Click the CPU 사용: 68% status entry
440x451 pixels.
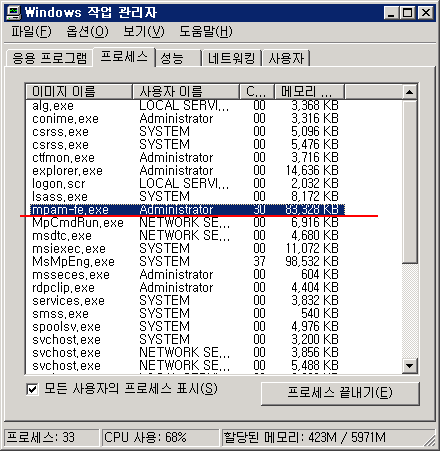(x=160, y=437)
